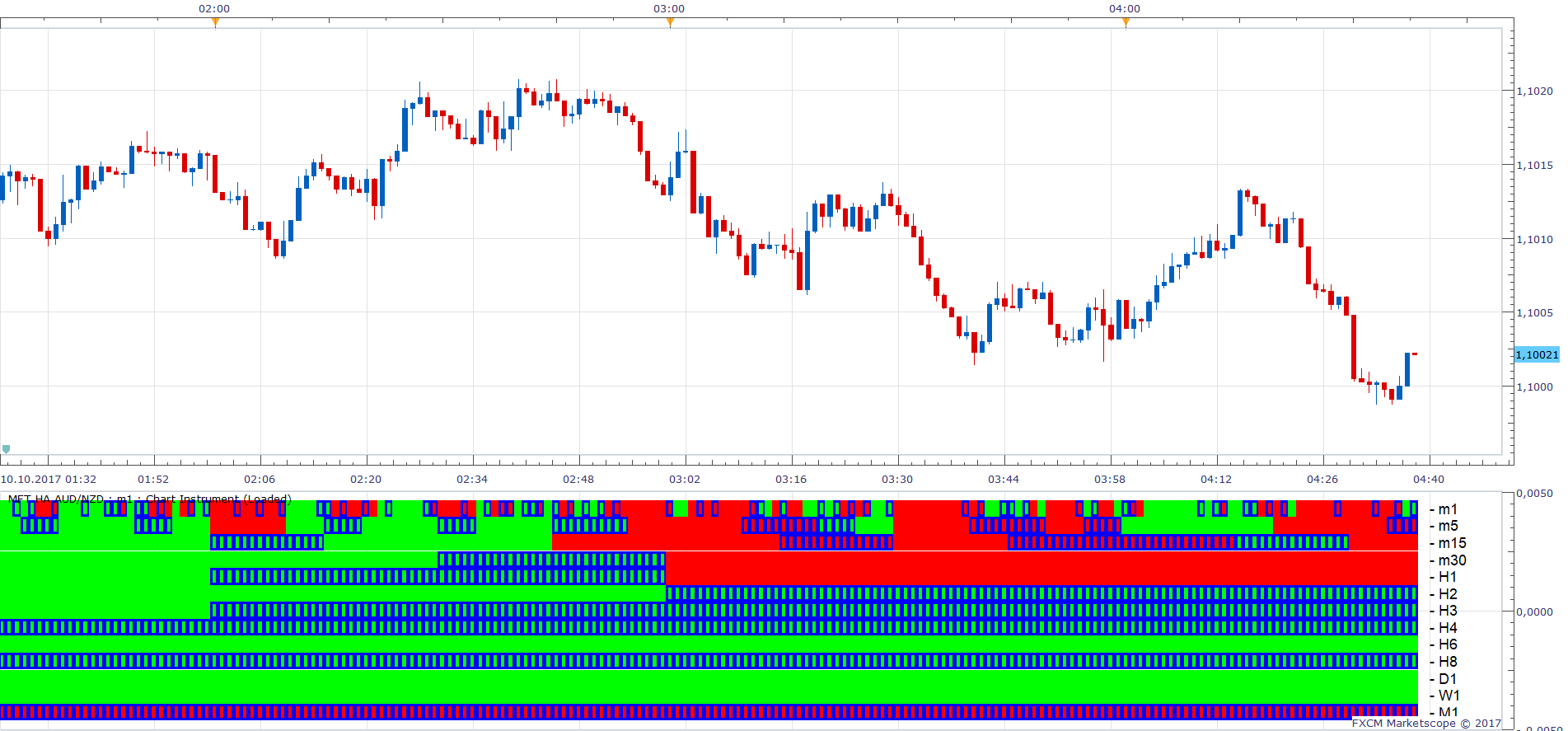Click the 02:48 time axis label
The width and height of the screenshot is (1568, 731).
click(x=578, y=480)
